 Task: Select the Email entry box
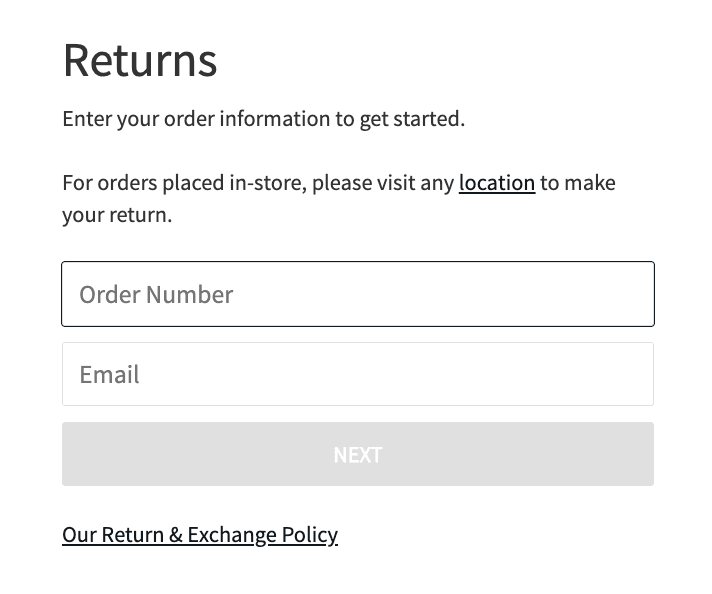[400, 374]
